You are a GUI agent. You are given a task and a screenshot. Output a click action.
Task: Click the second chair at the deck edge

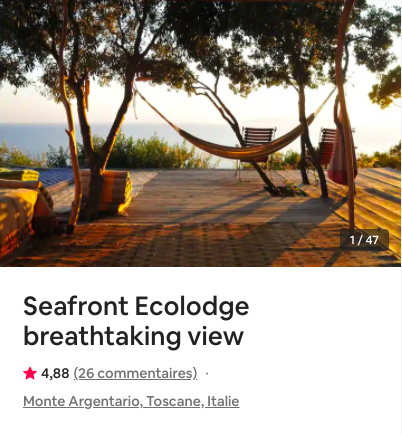tap(328, 147)
